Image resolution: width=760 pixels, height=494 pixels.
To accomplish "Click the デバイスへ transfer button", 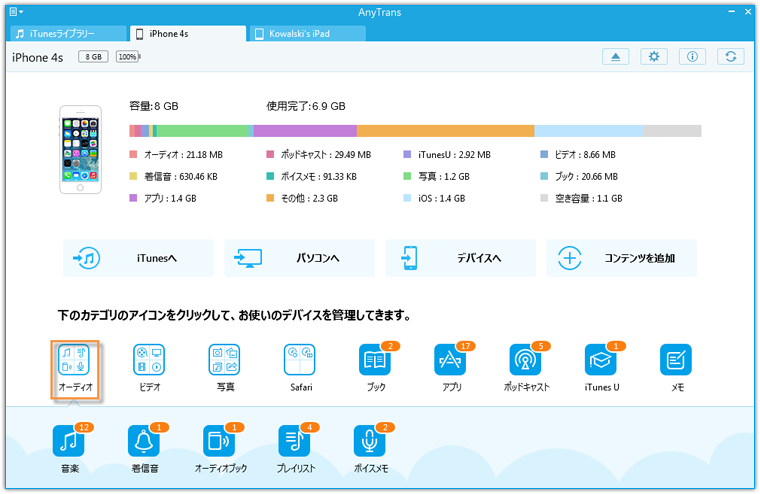I will point(460,258).
